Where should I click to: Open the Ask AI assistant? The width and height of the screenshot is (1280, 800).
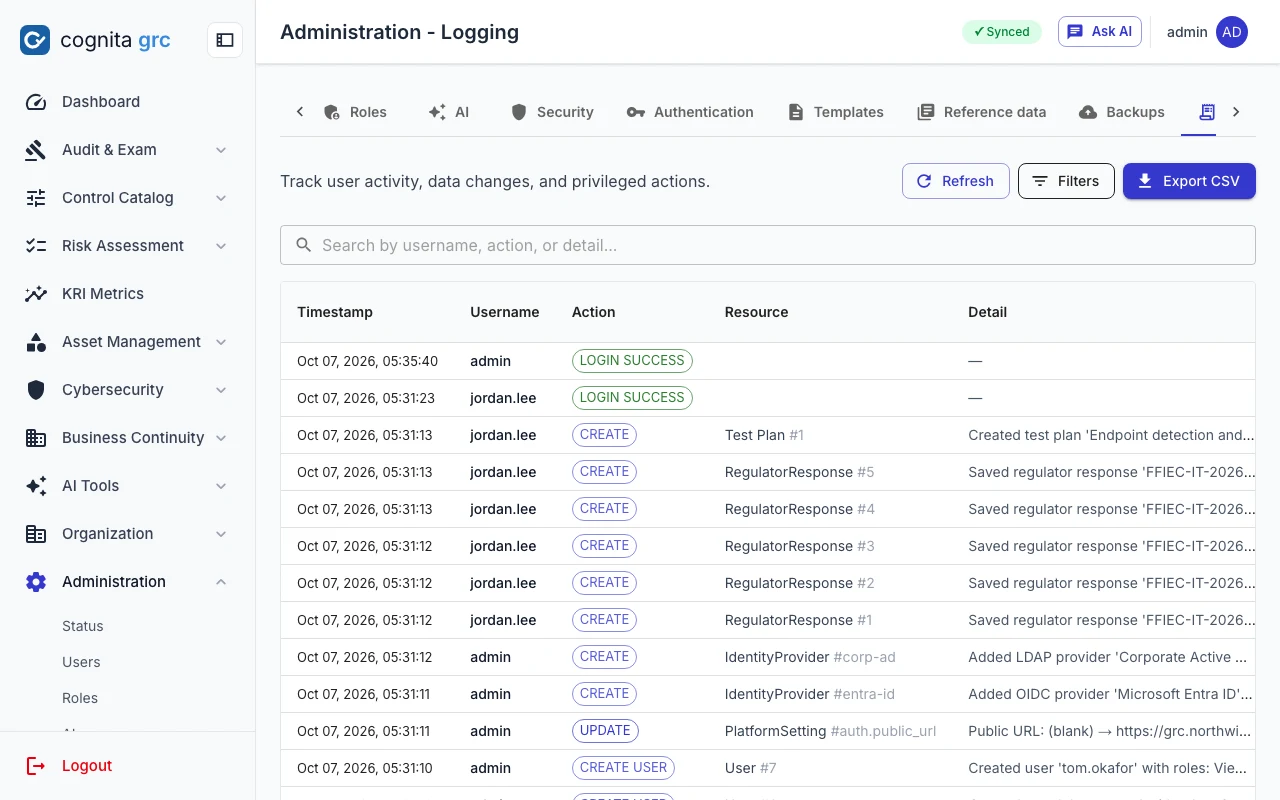1099,32
